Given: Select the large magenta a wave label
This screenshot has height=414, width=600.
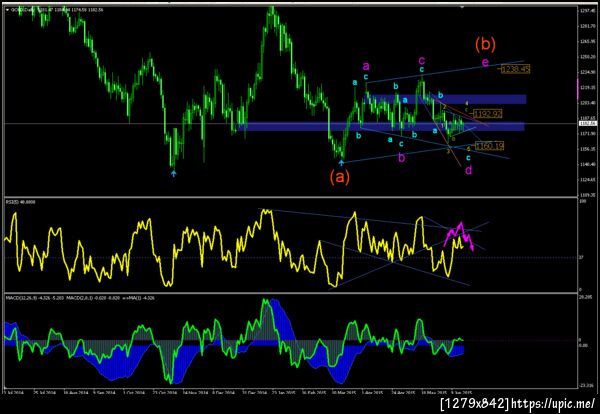Looking at the screenshot, I should [x=366, y=66].
